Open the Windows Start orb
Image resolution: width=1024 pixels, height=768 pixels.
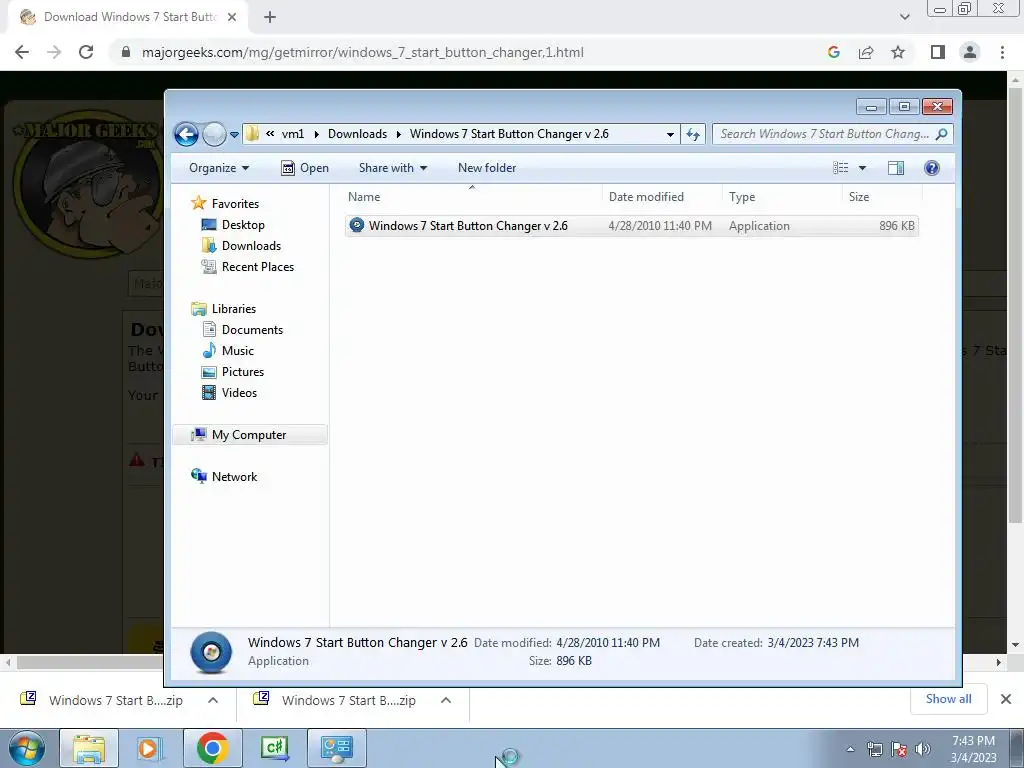click(27, 748)
